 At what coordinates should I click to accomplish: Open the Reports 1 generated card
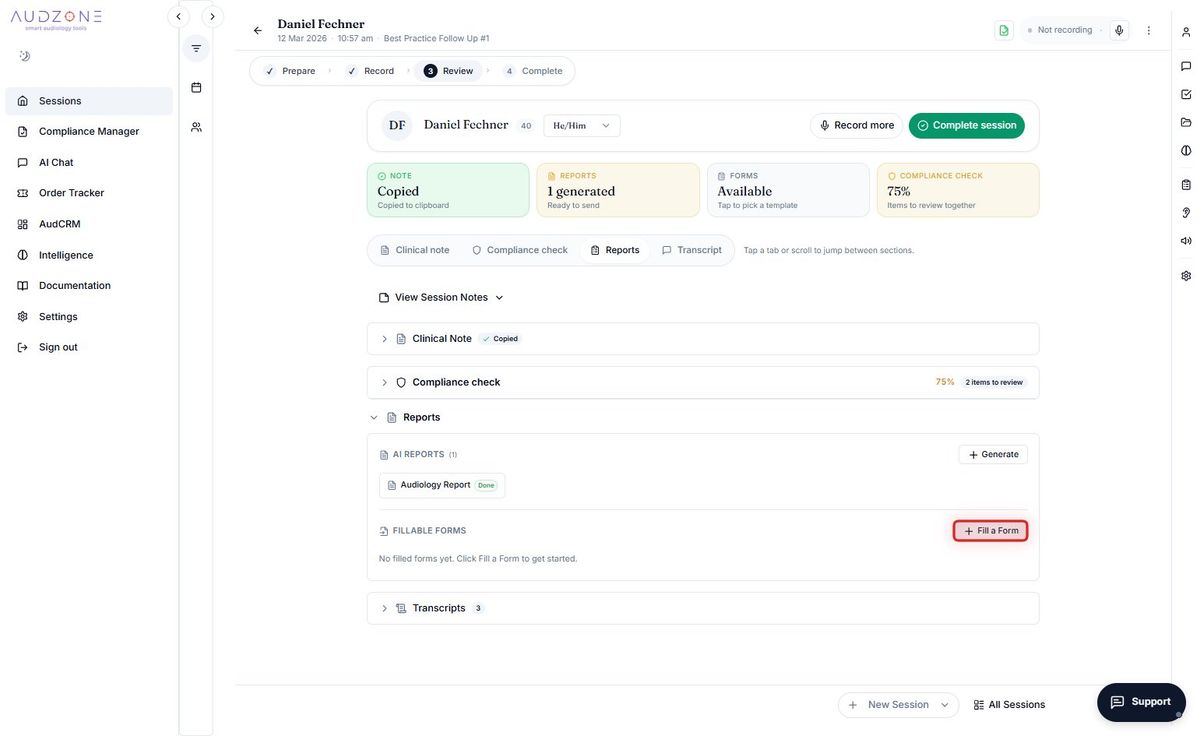[618, 190]
